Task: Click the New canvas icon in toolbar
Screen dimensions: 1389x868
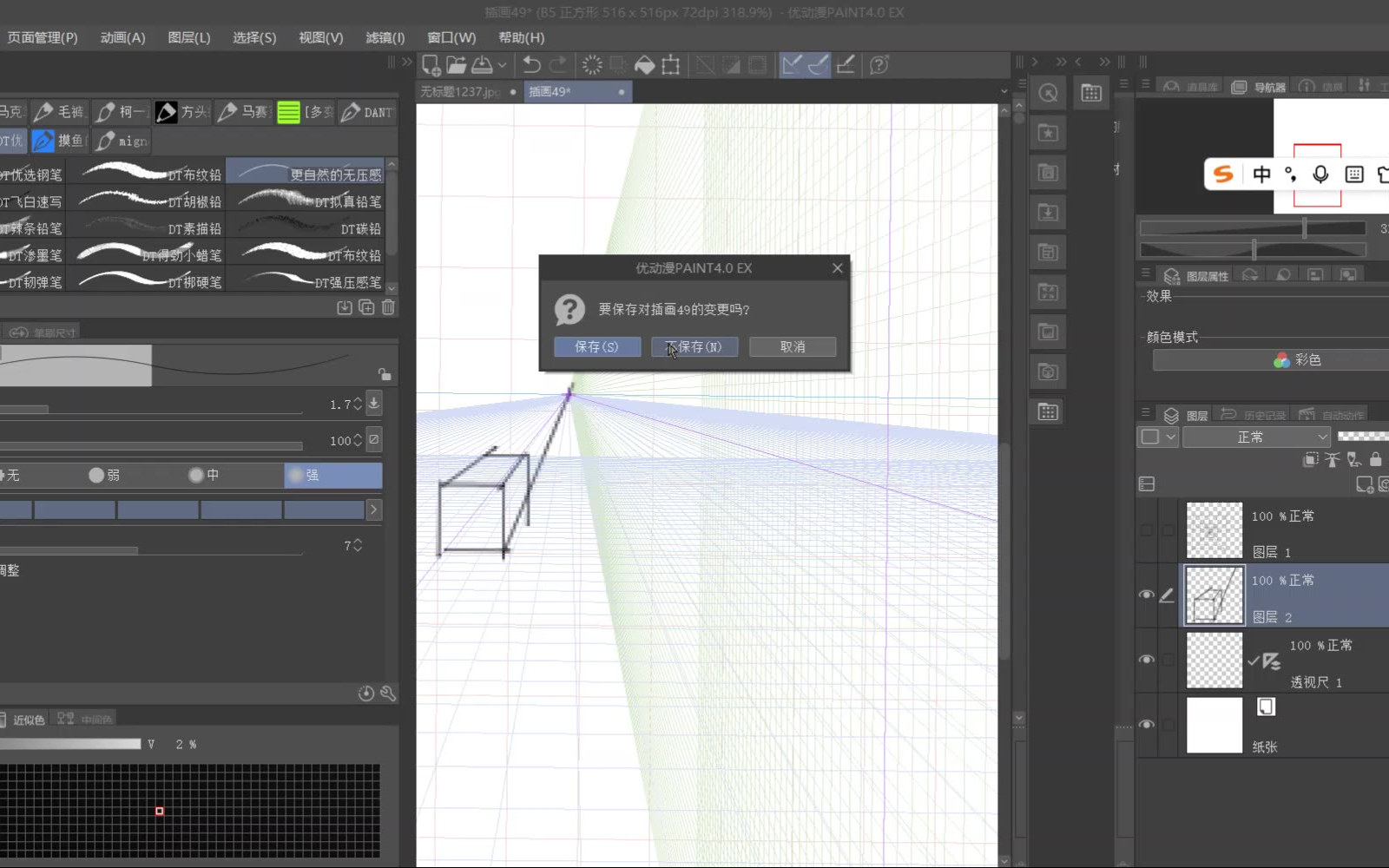Action: [x=431, y=65]
